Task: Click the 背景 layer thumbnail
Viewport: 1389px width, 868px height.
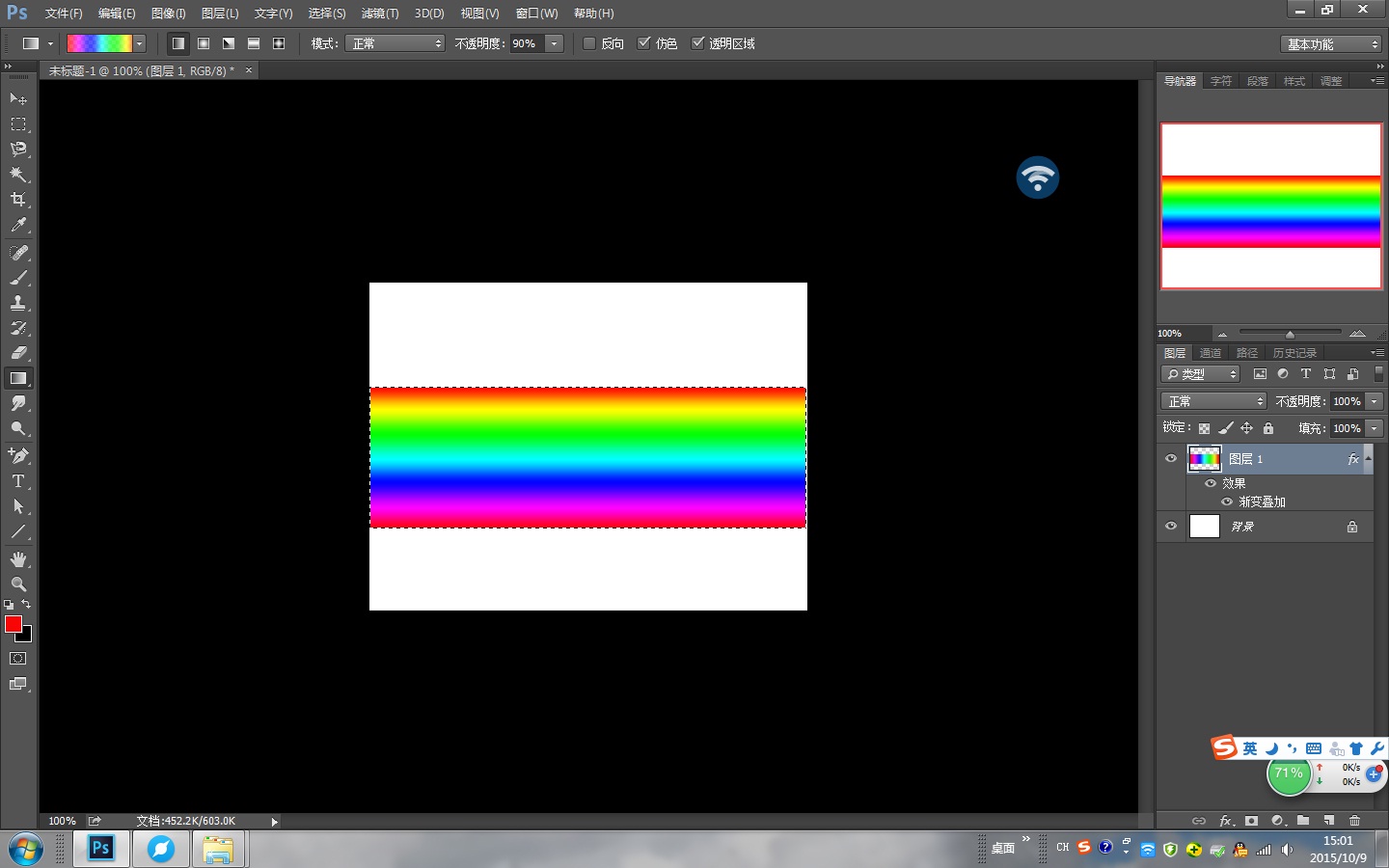Action: 1205,527
